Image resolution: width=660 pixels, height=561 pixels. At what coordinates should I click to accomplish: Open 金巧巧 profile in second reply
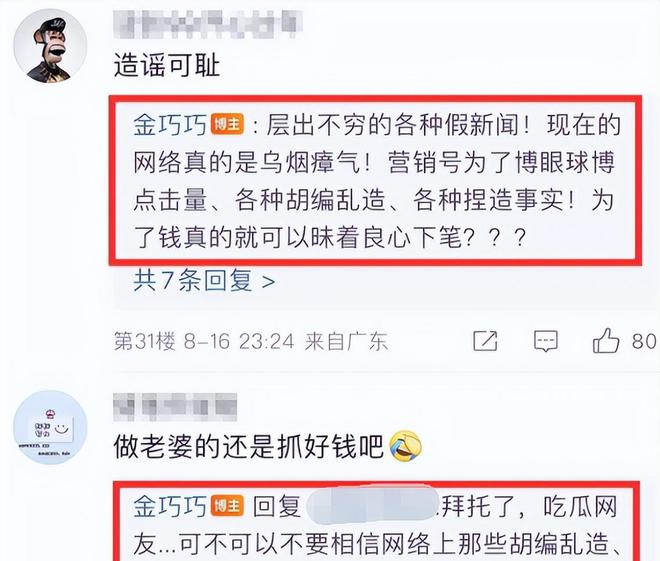click(170, 506)
